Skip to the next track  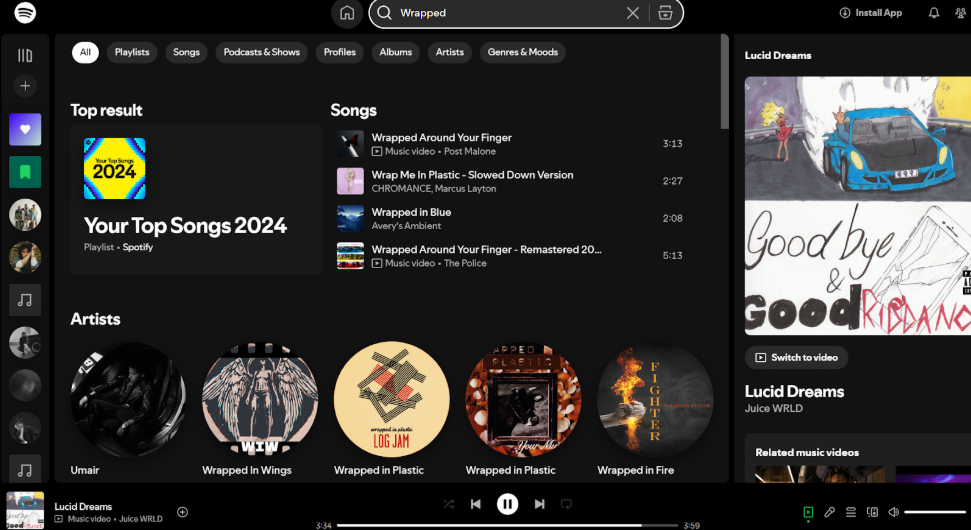coord(539,504)
